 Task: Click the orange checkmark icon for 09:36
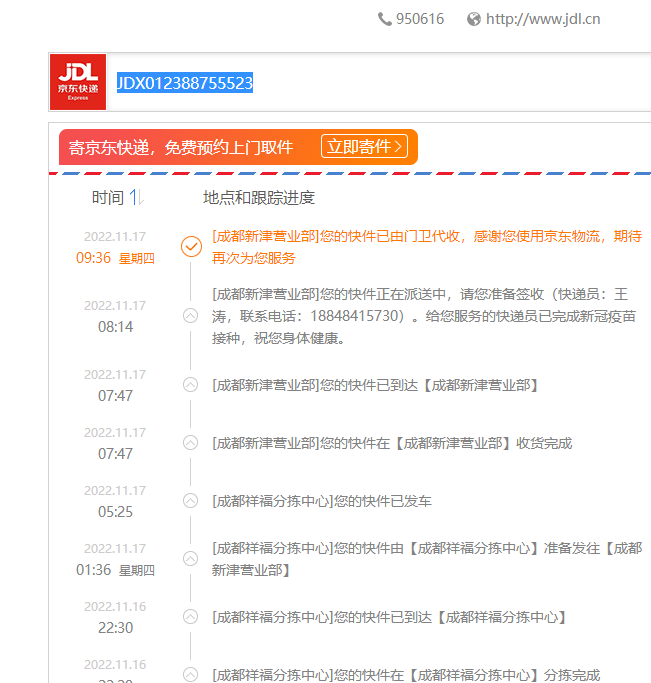click(191, 247)
